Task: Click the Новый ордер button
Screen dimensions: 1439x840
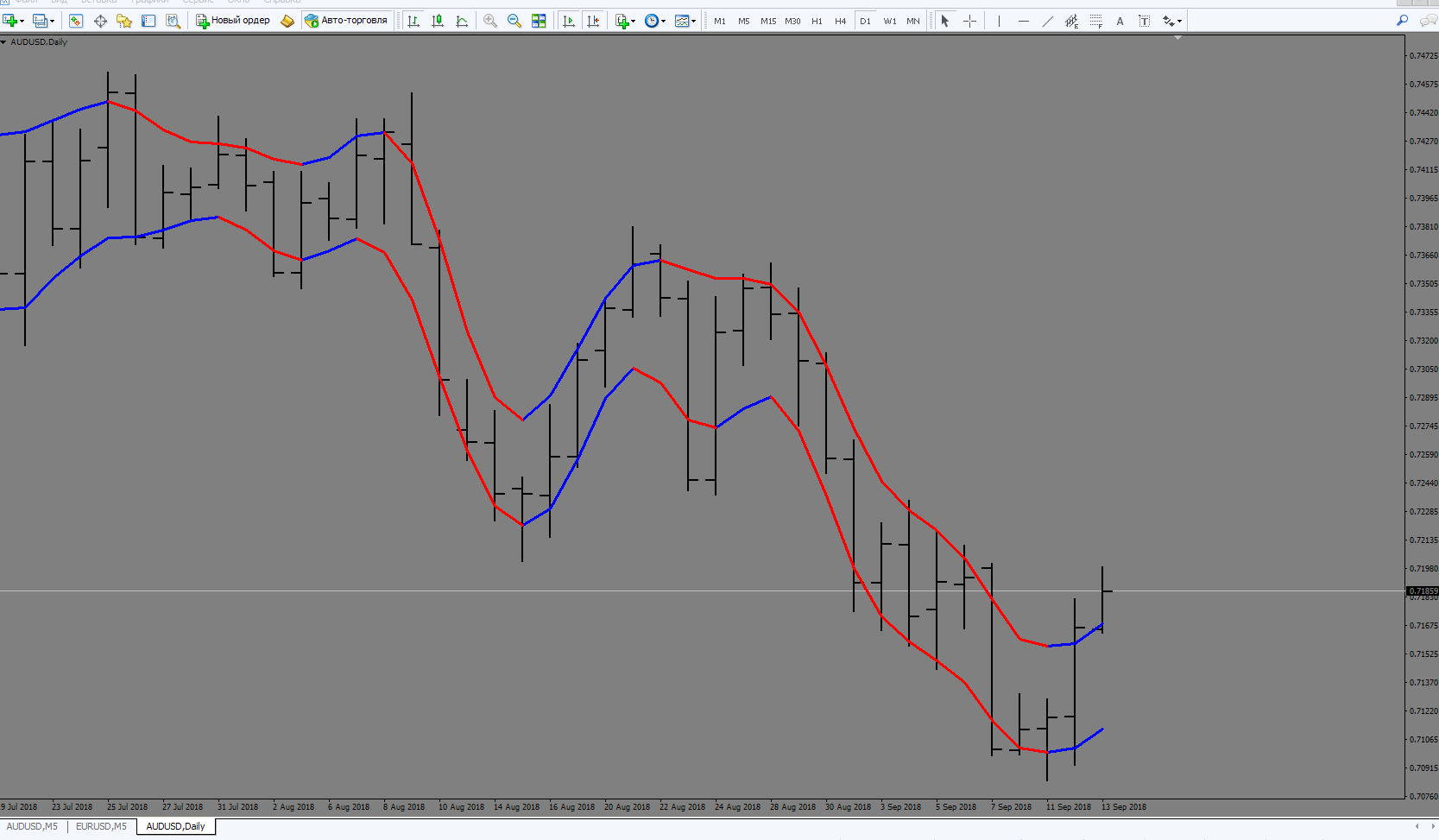Action: (233, 21)
